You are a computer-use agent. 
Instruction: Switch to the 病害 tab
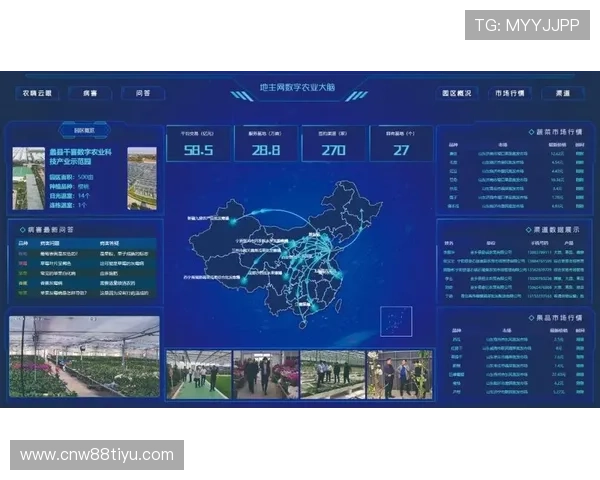[x=91, y=93]
